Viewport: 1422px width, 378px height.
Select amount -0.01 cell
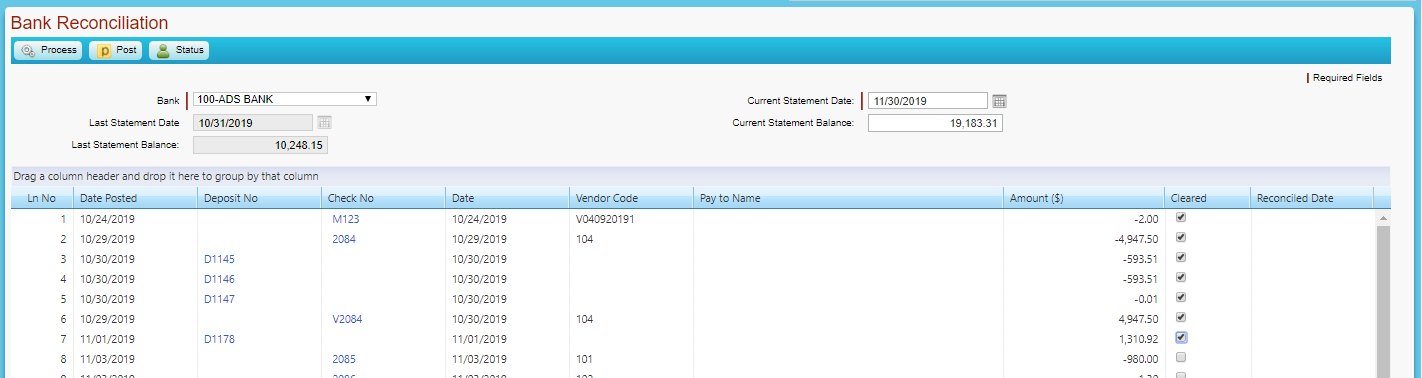point(1084,299)
